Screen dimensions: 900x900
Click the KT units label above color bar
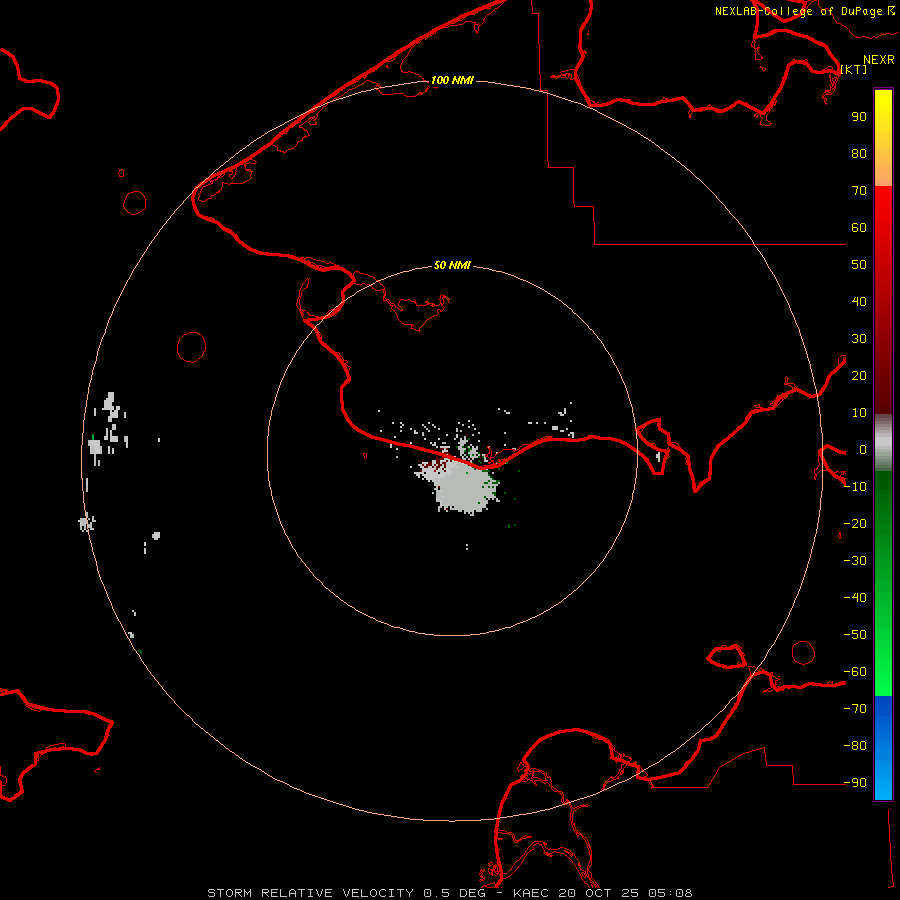(x=854, y=69)
